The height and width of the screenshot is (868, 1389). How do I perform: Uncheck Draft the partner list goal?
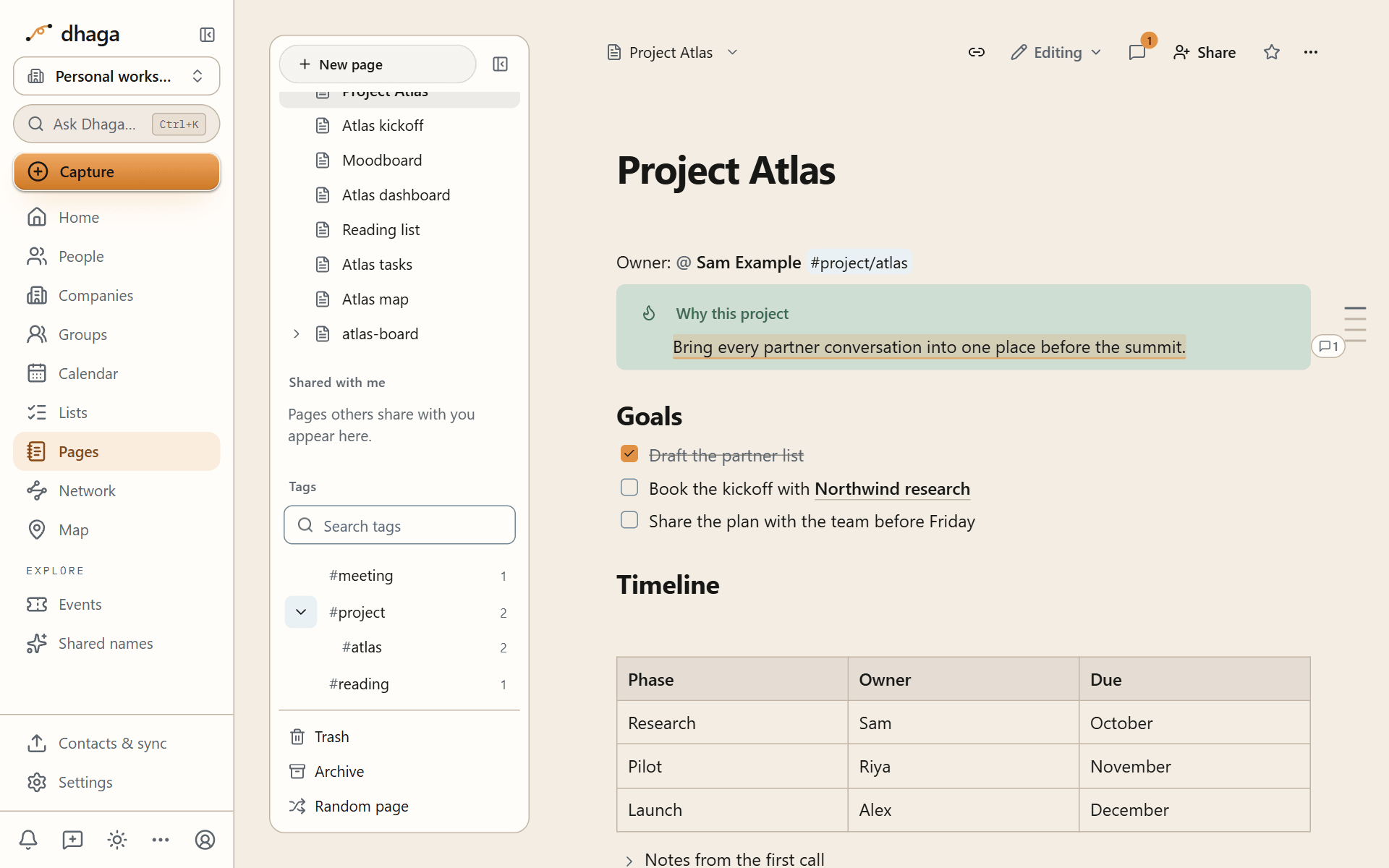coord(629,454)
